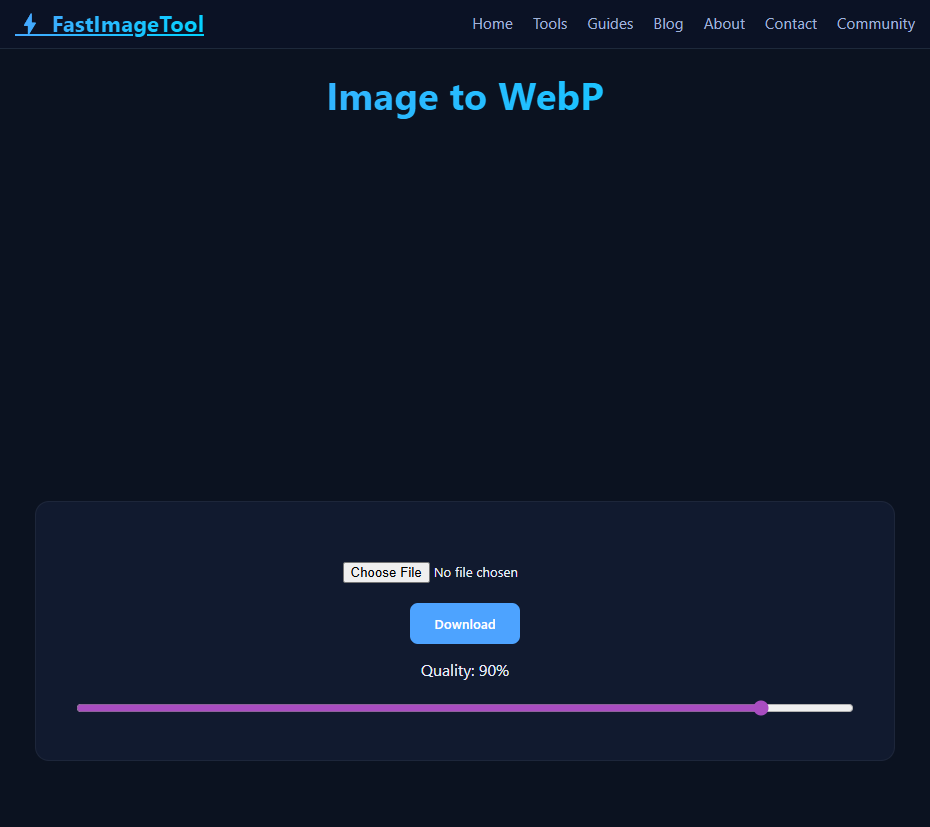Navigate to the Guides section

point(610,23)
